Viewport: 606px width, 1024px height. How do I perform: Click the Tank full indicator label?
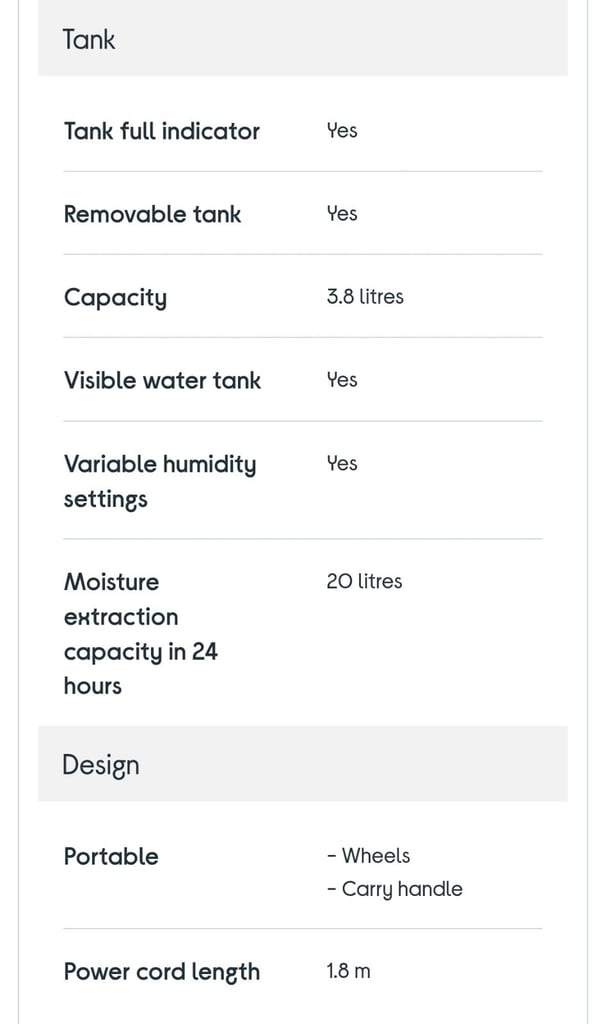pyautogui.click(x=161, y=131)
